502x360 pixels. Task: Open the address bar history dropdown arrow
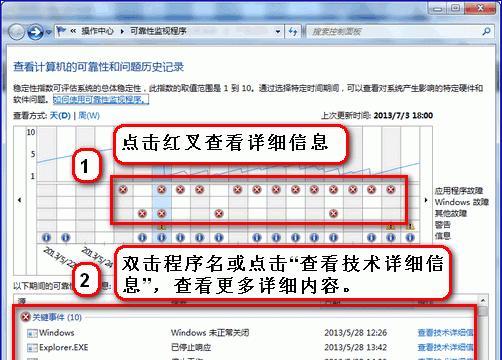(278, 32)
